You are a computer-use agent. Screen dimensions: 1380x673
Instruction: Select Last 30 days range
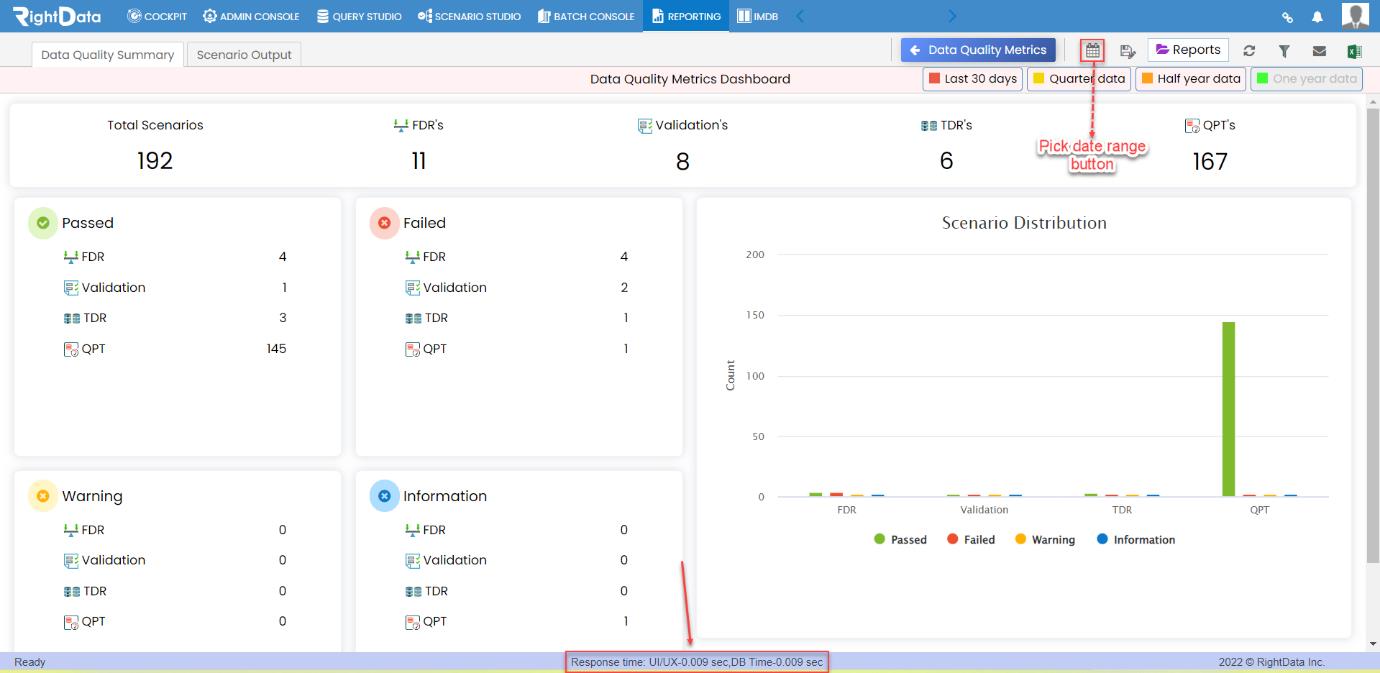[972, 79]
